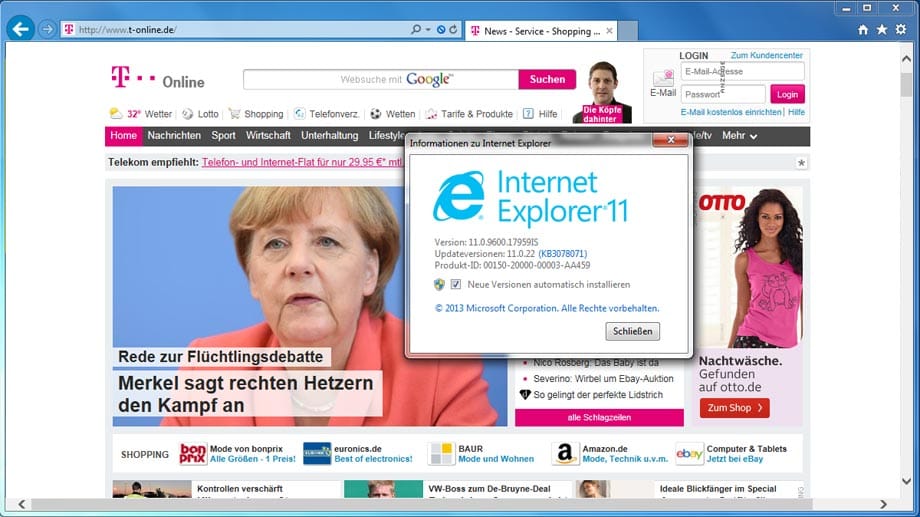Toggle Neue Versionen automatisch installieren checkbox
Screen dimensions: 920x517
point(456,284)
